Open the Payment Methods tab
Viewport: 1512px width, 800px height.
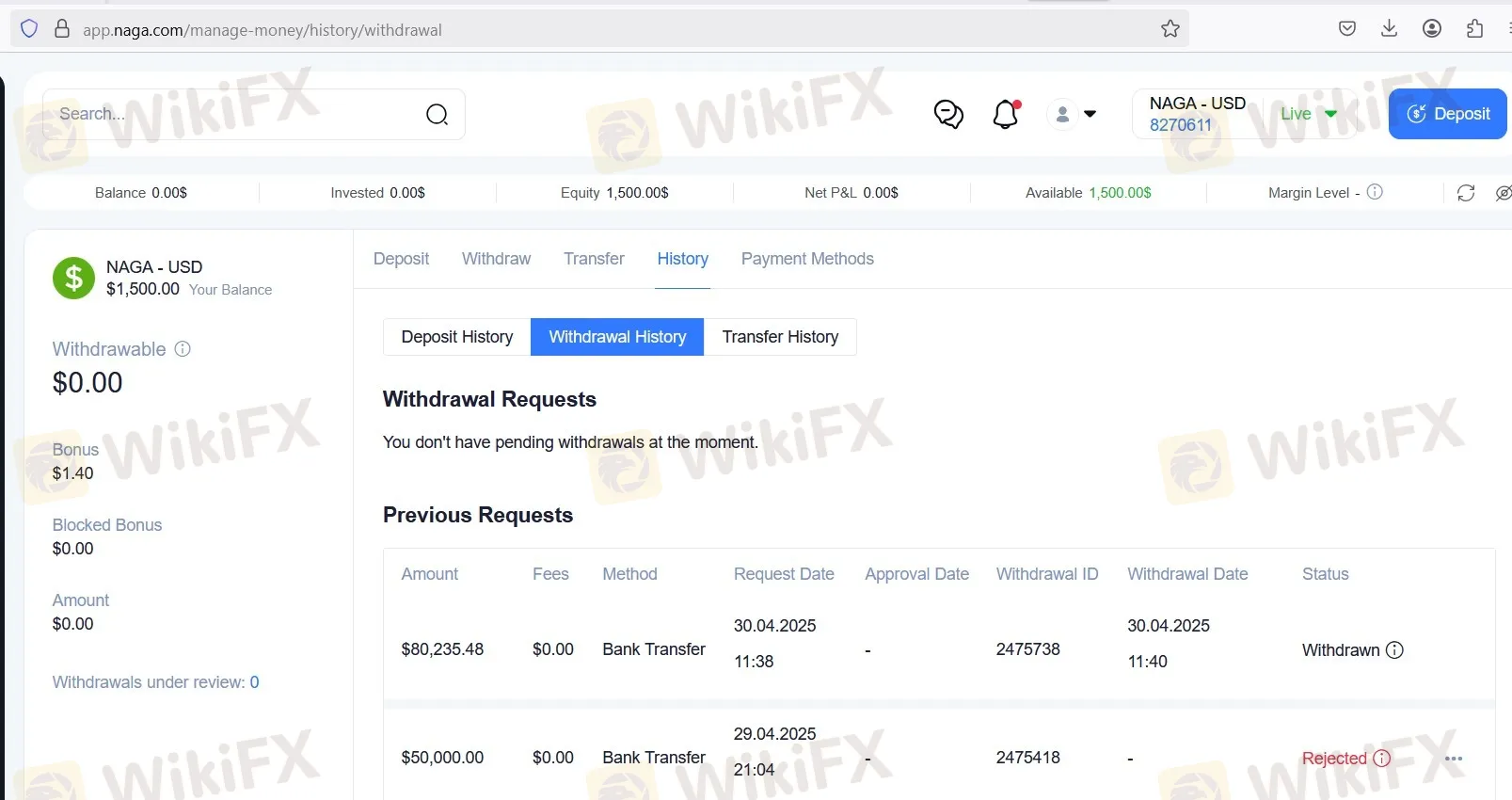tap(807, 259)
